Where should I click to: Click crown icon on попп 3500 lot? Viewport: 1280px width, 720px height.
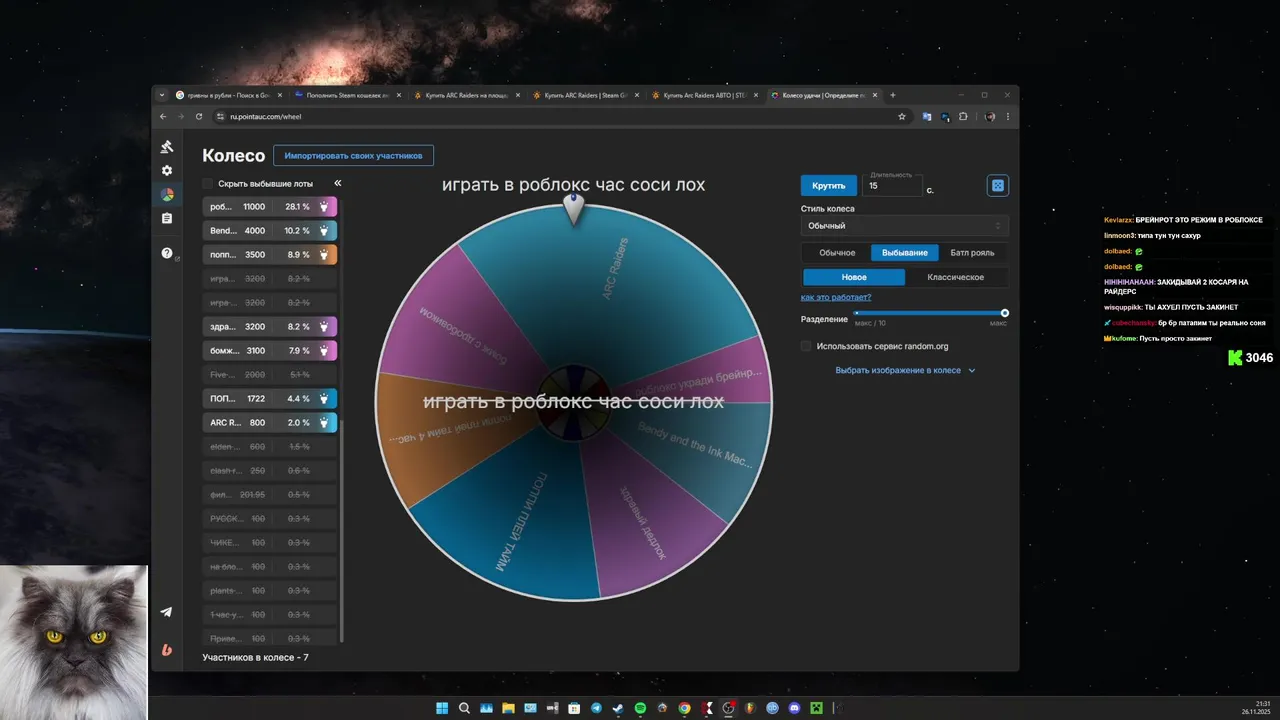coord(324,255)
